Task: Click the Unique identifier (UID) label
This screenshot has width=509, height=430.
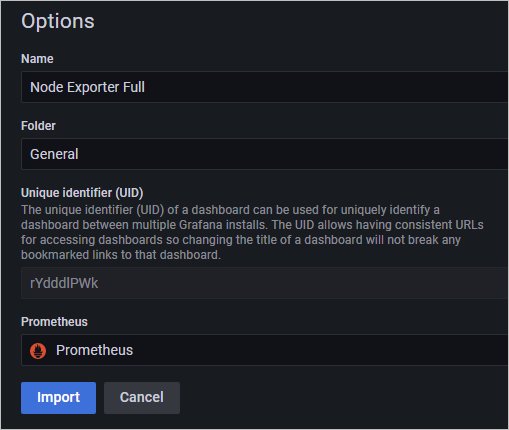Action: (82, 193)
